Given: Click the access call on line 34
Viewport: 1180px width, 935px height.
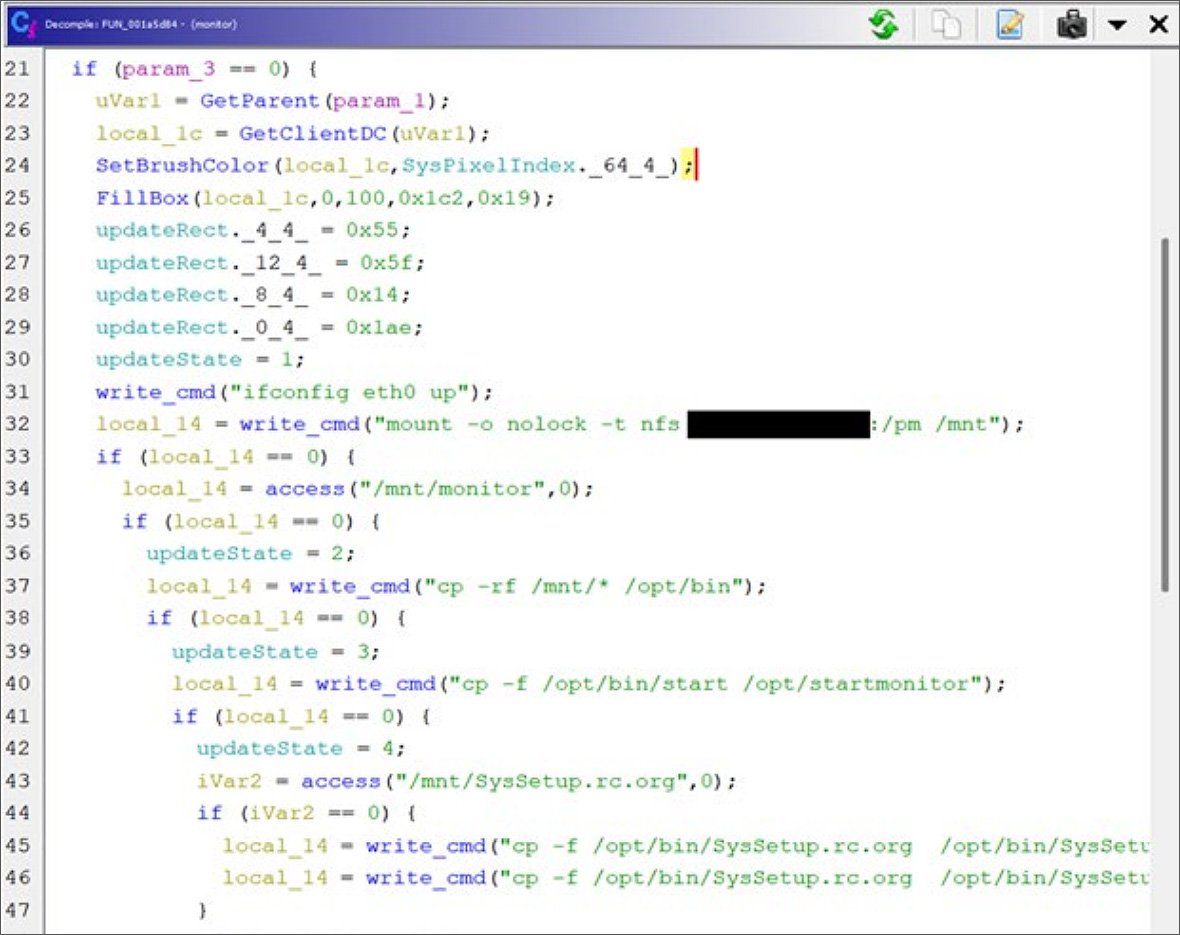Looking at the screenshot, I should 305,489.
